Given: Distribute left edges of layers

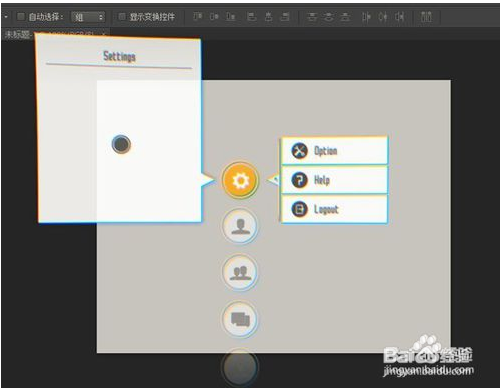Looking at the screenshot, I should pyautogui.click(x=366, y=16).
